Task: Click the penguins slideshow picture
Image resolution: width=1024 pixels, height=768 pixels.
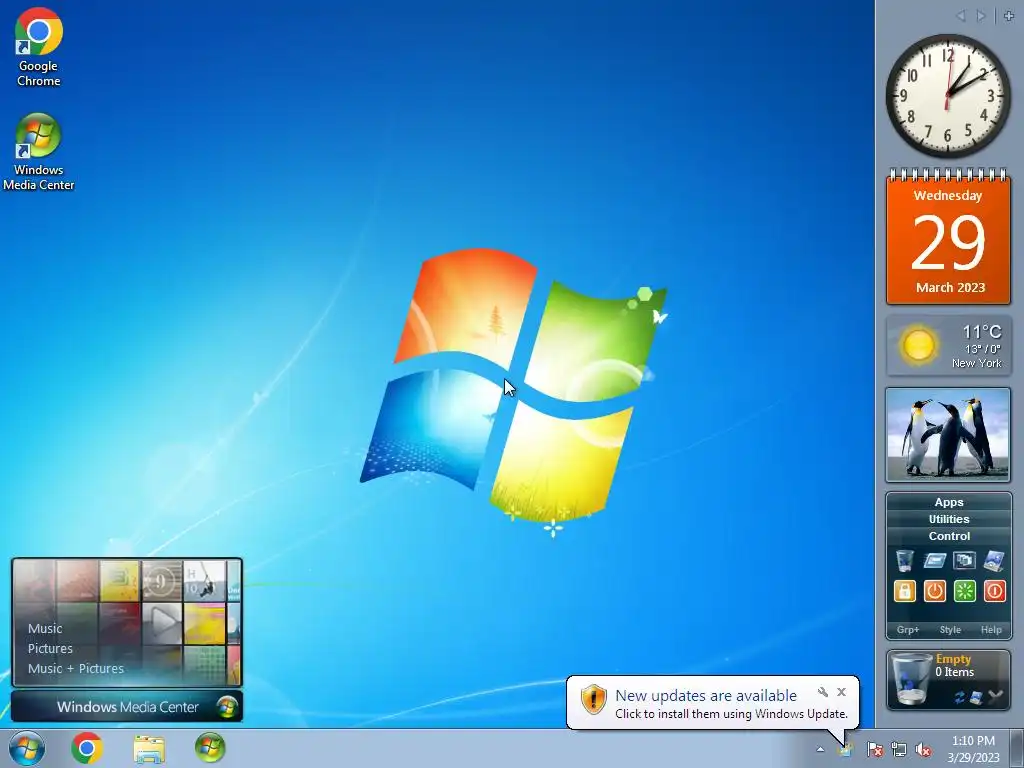Action: pos(948,434)
